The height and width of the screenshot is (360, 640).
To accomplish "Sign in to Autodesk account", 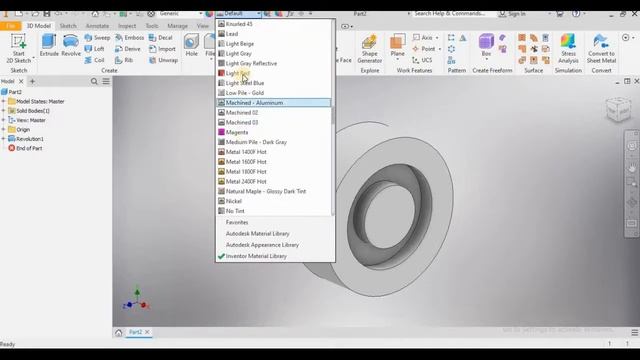I will (513, 14).
